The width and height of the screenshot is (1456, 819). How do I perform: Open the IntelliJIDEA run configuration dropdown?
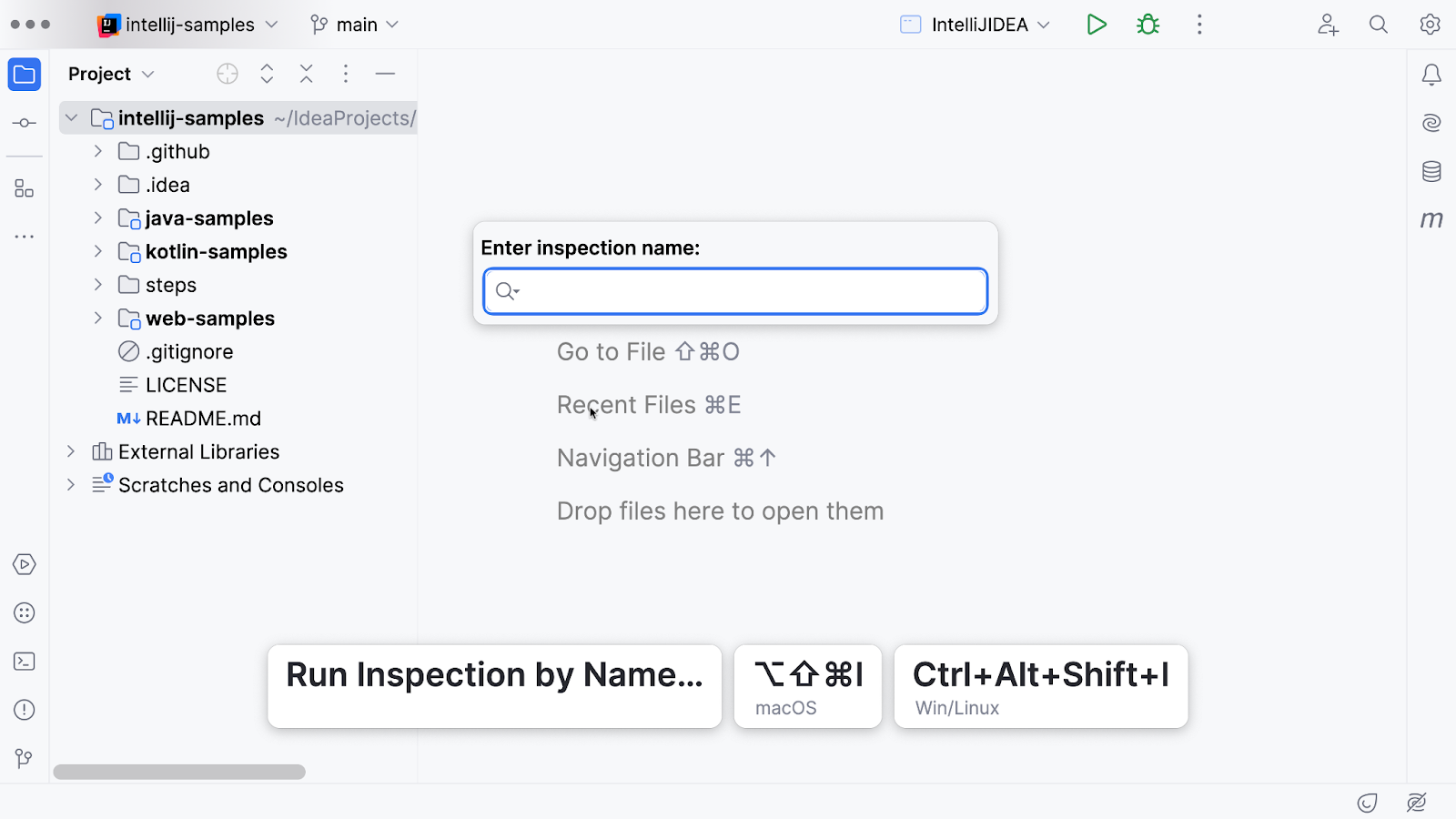976,25
